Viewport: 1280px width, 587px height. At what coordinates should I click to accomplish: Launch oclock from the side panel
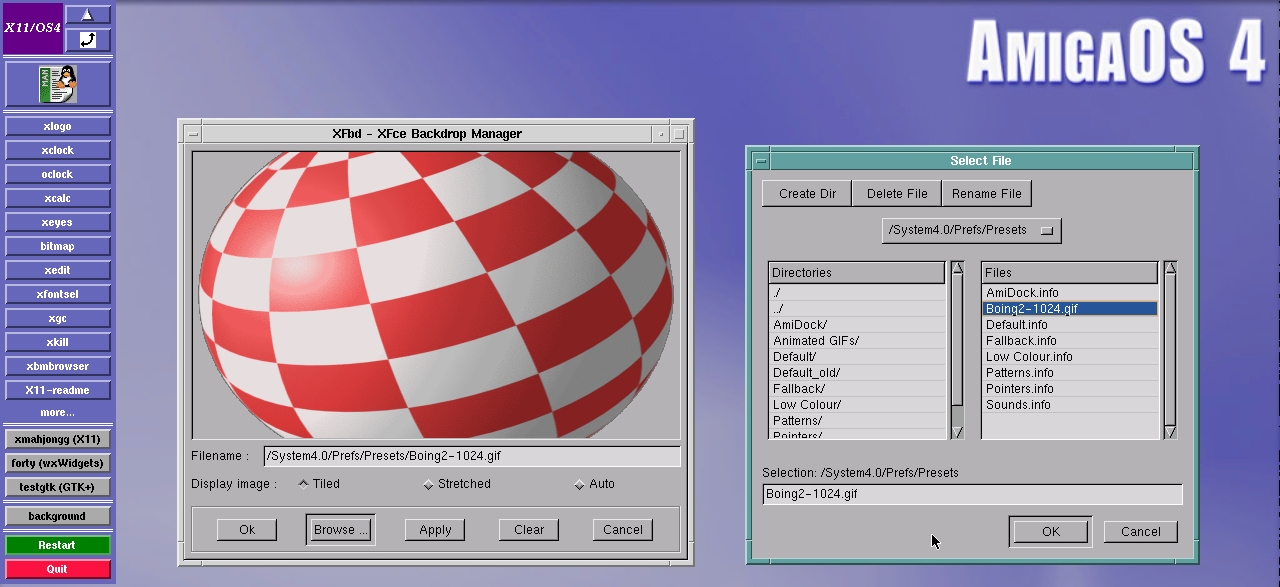point(57,175)
